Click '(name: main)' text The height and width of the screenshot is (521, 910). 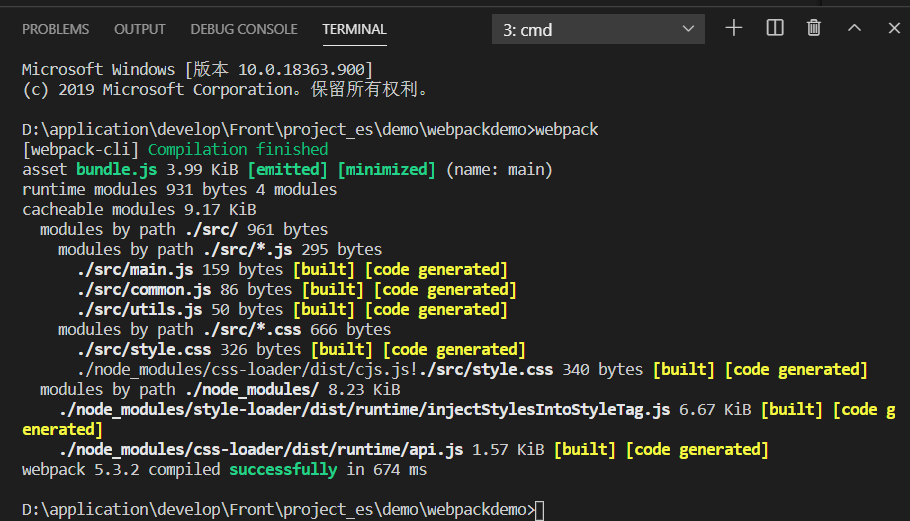(x=499, y=169)
